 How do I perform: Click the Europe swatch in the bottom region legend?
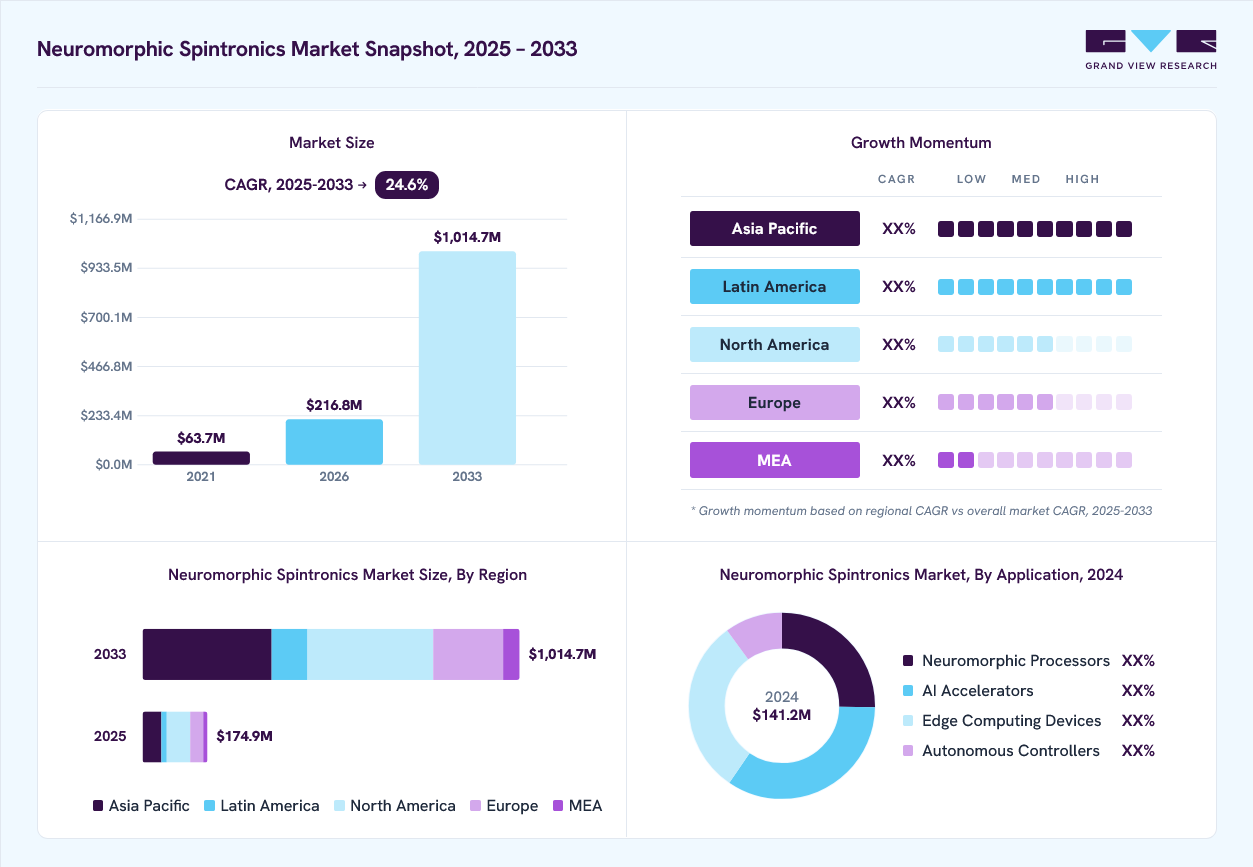[x=475, y=806]
